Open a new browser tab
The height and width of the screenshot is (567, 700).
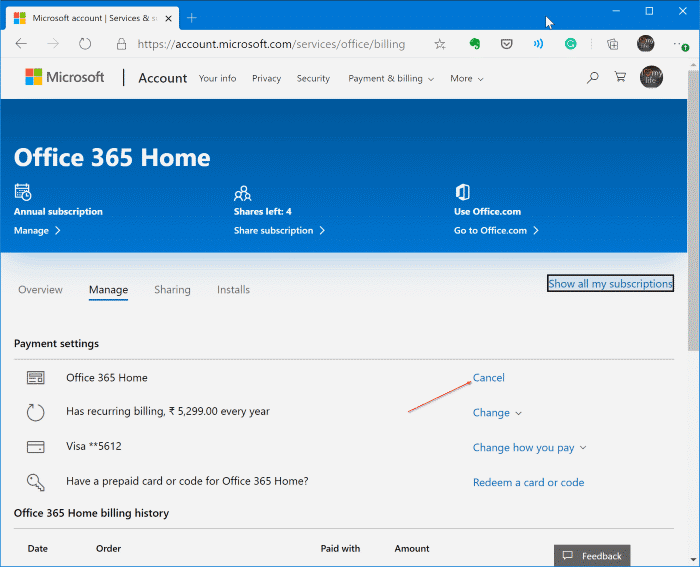click(192, 18)
